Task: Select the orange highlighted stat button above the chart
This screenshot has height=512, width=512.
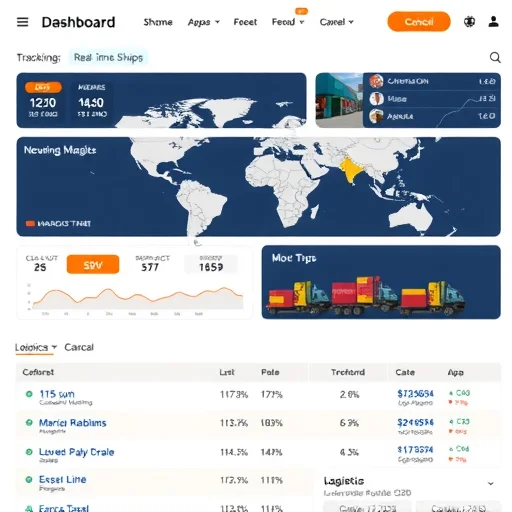Action: pyautogui.click(x=93, y=265)
